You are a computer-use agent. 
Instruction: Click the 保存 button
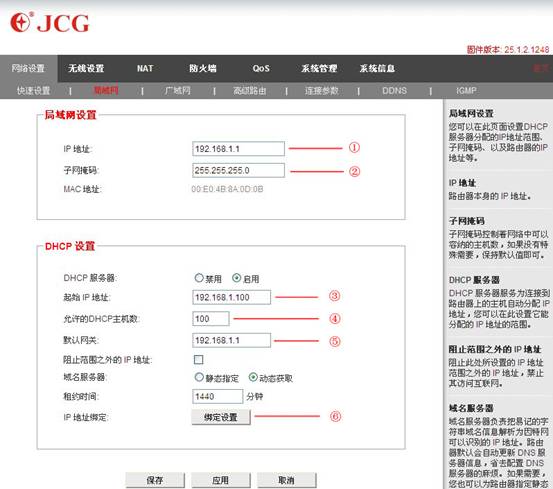pyautogui.click(x=155, y=480)
